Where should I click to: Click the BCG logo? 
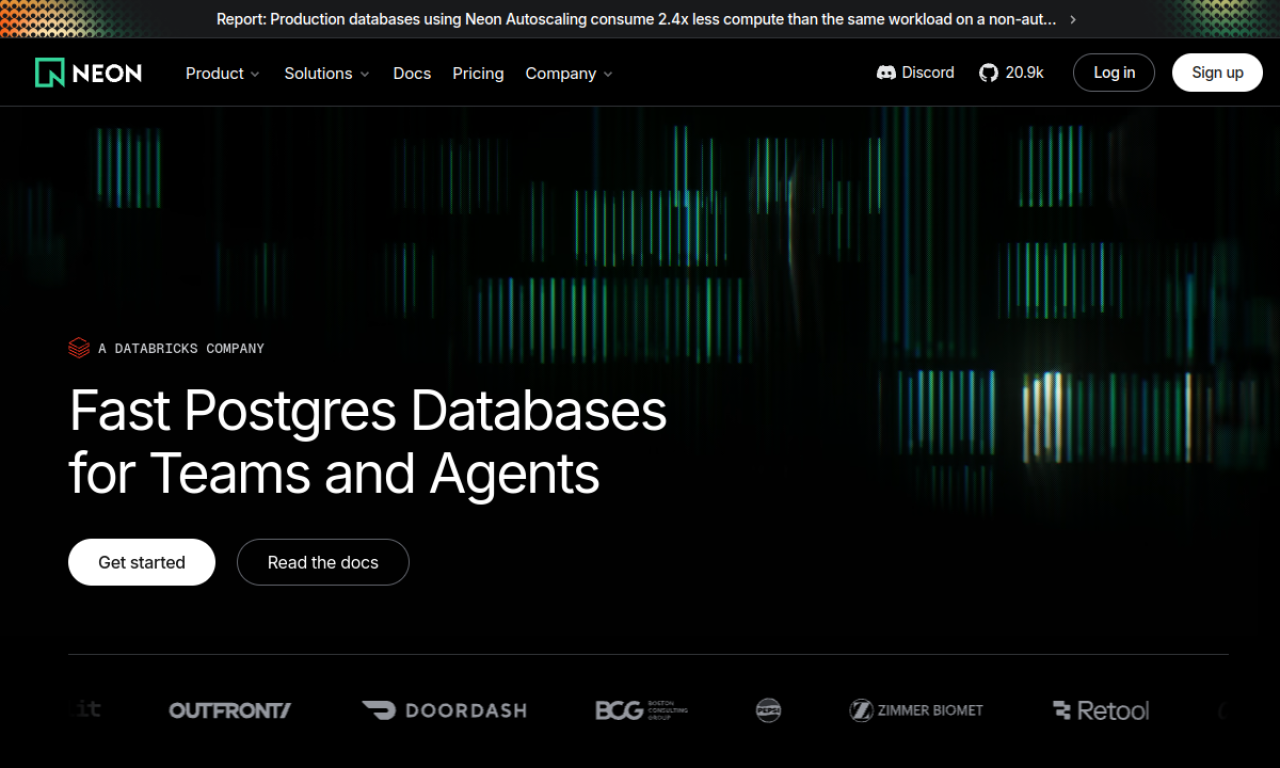[641, 710]
